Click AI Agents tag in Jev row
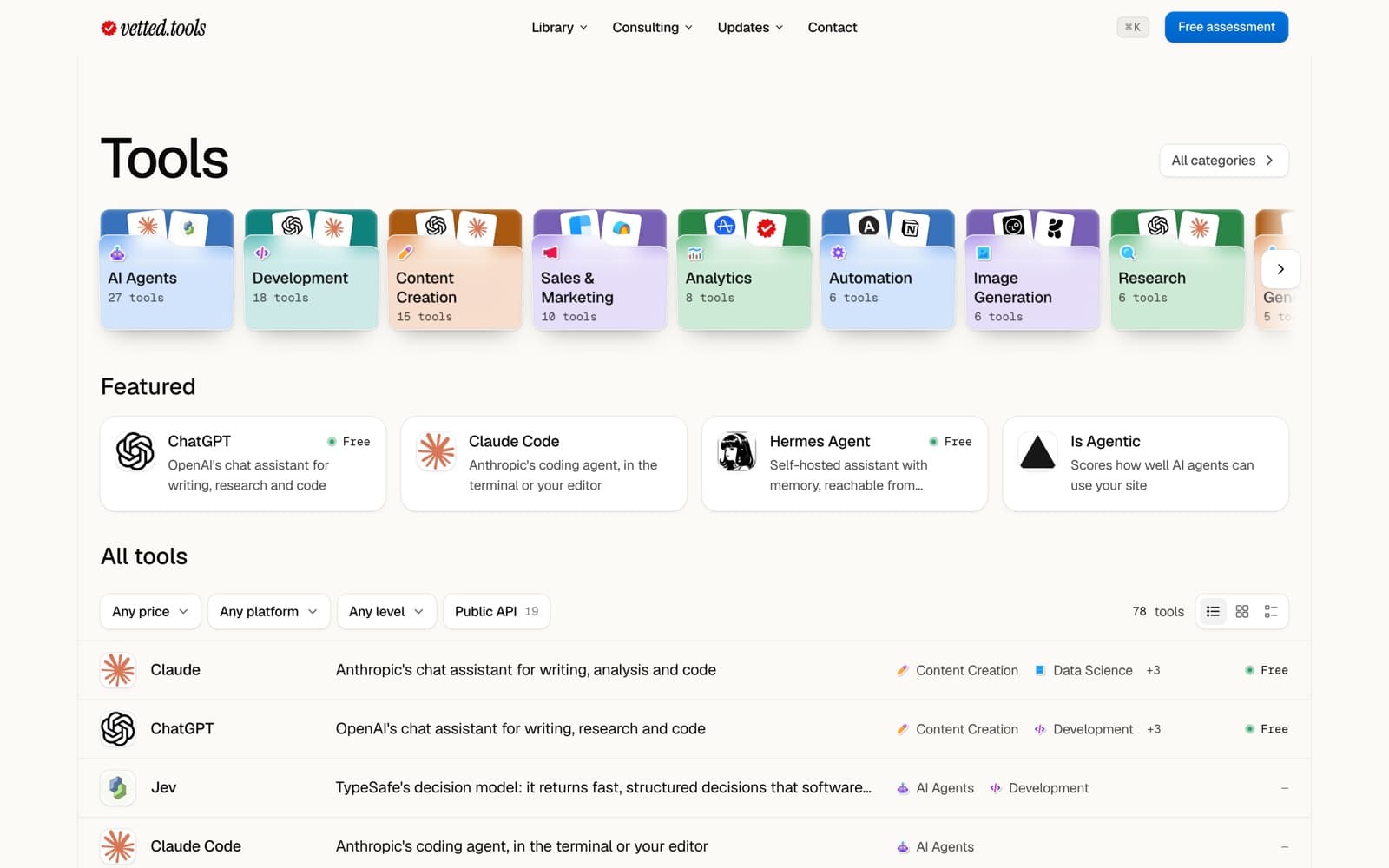Image resolution: width=1389 pixels, height=868 pixels. 935,788
